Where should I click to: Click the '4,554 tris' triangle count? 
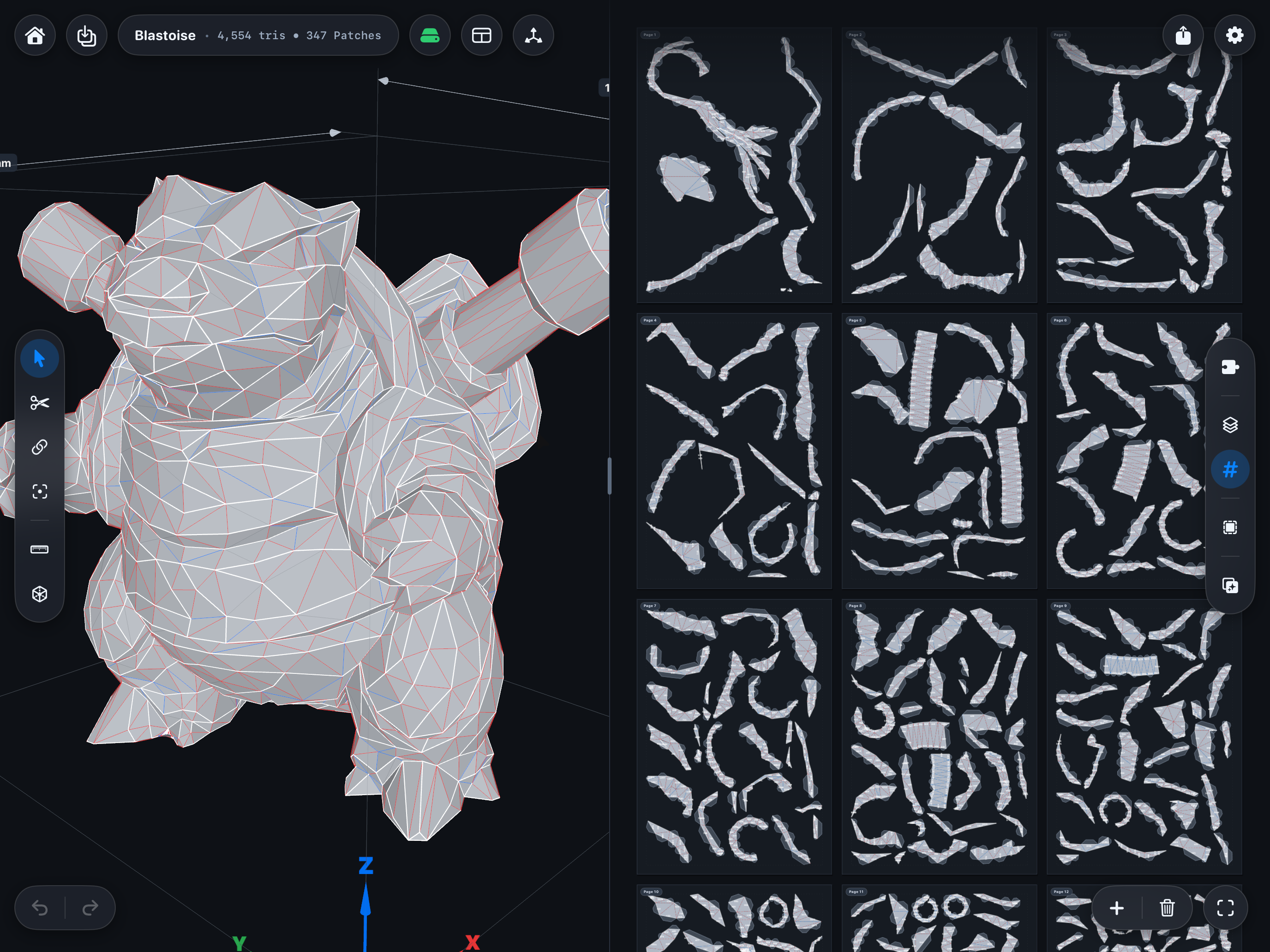[x=251, y=36]
